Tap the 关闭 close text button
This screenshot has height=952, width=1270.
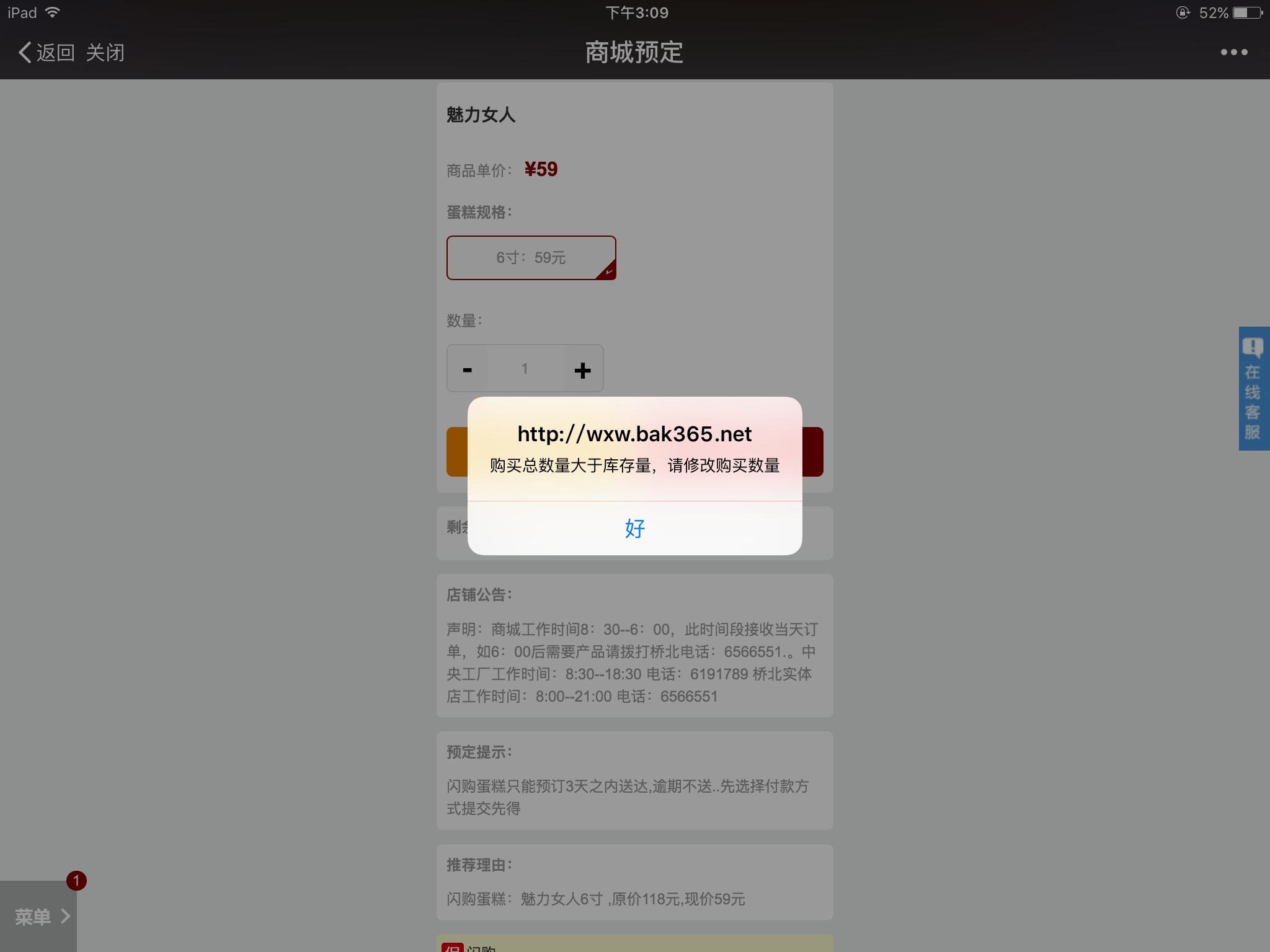(105, 53)
